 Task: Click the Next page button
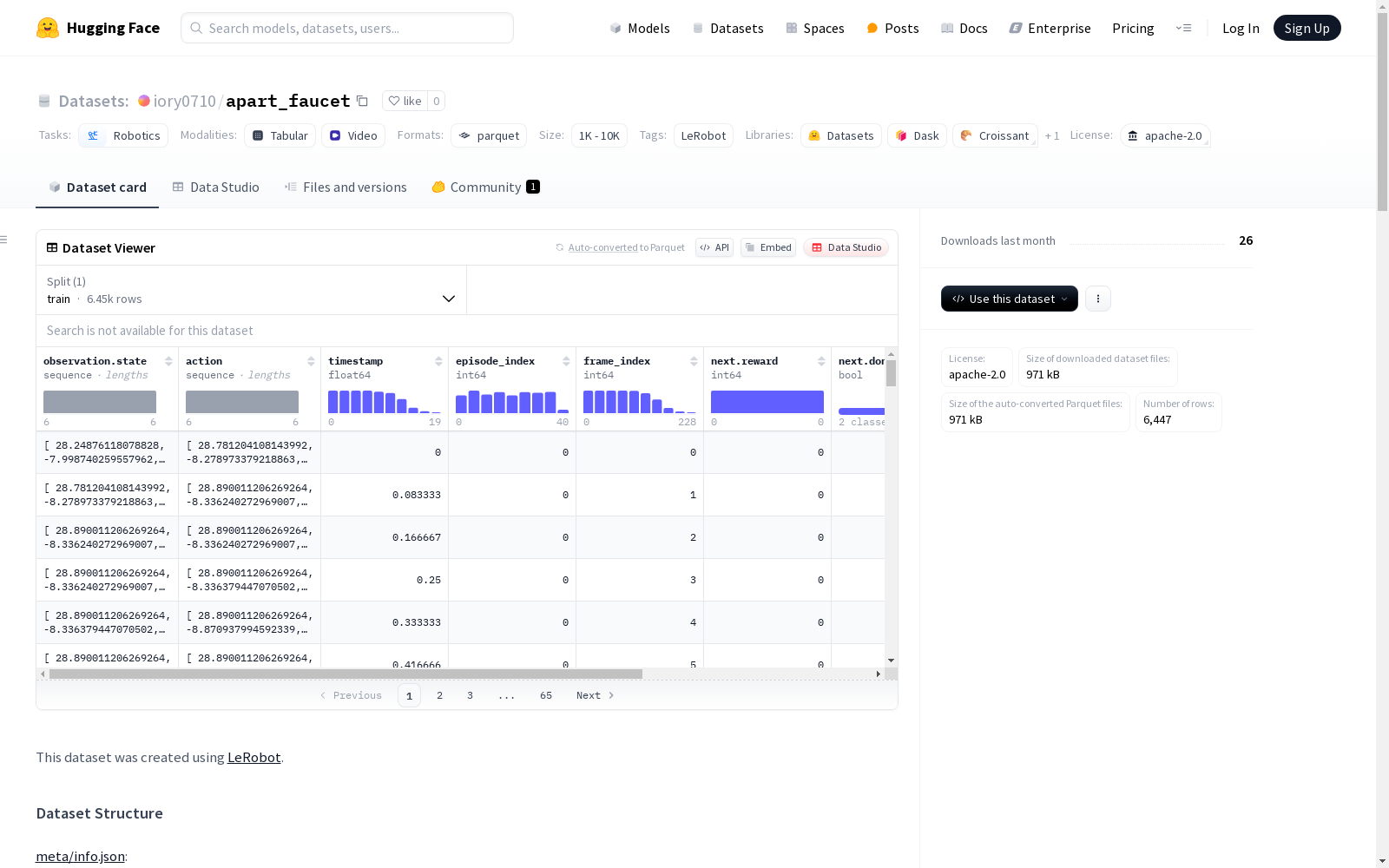(x=596, y=695)
